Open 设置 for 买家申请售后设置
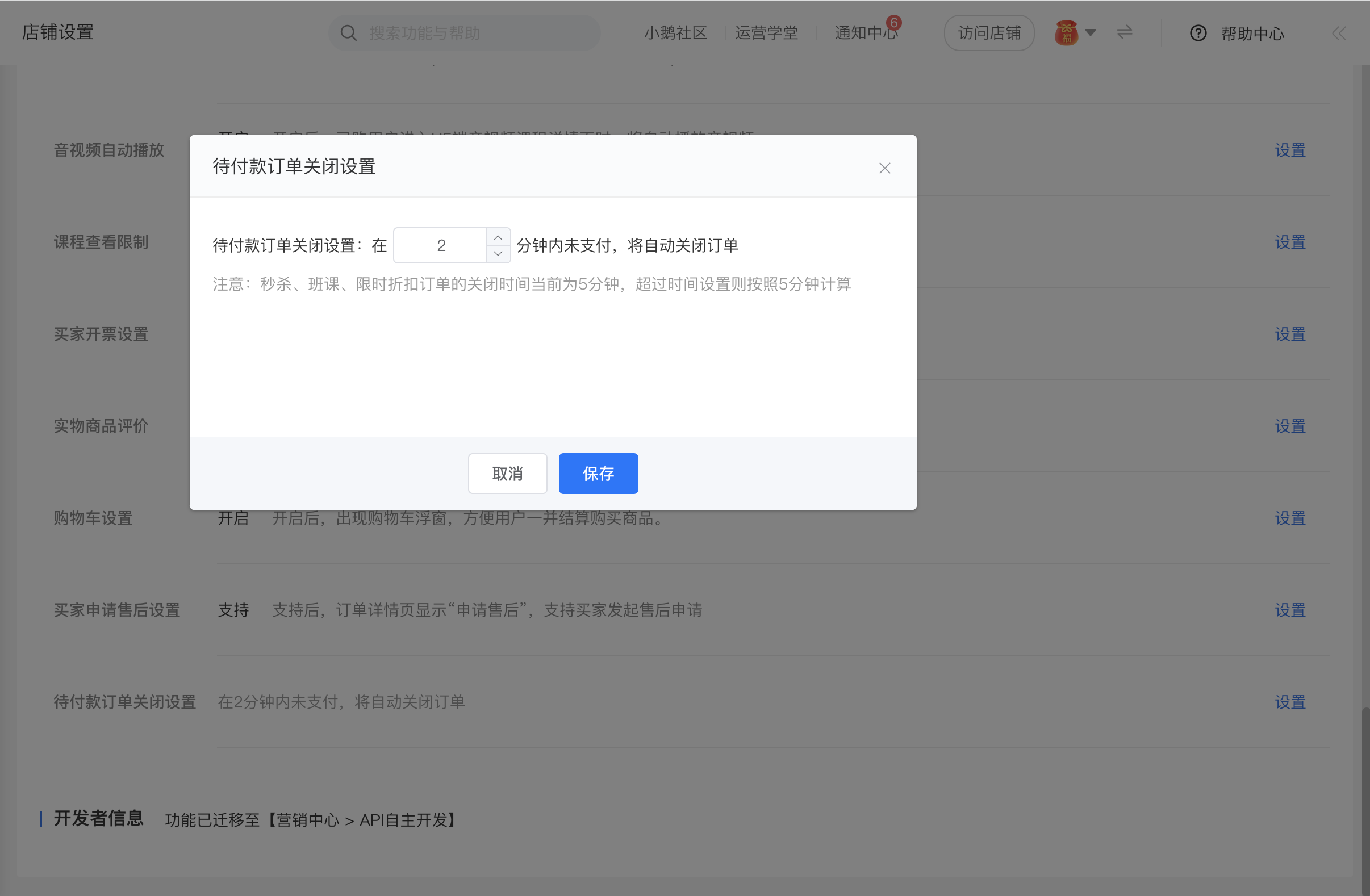Image resolution: width=1370 pixels, height=896 pixels. (x=1290, y=610)
